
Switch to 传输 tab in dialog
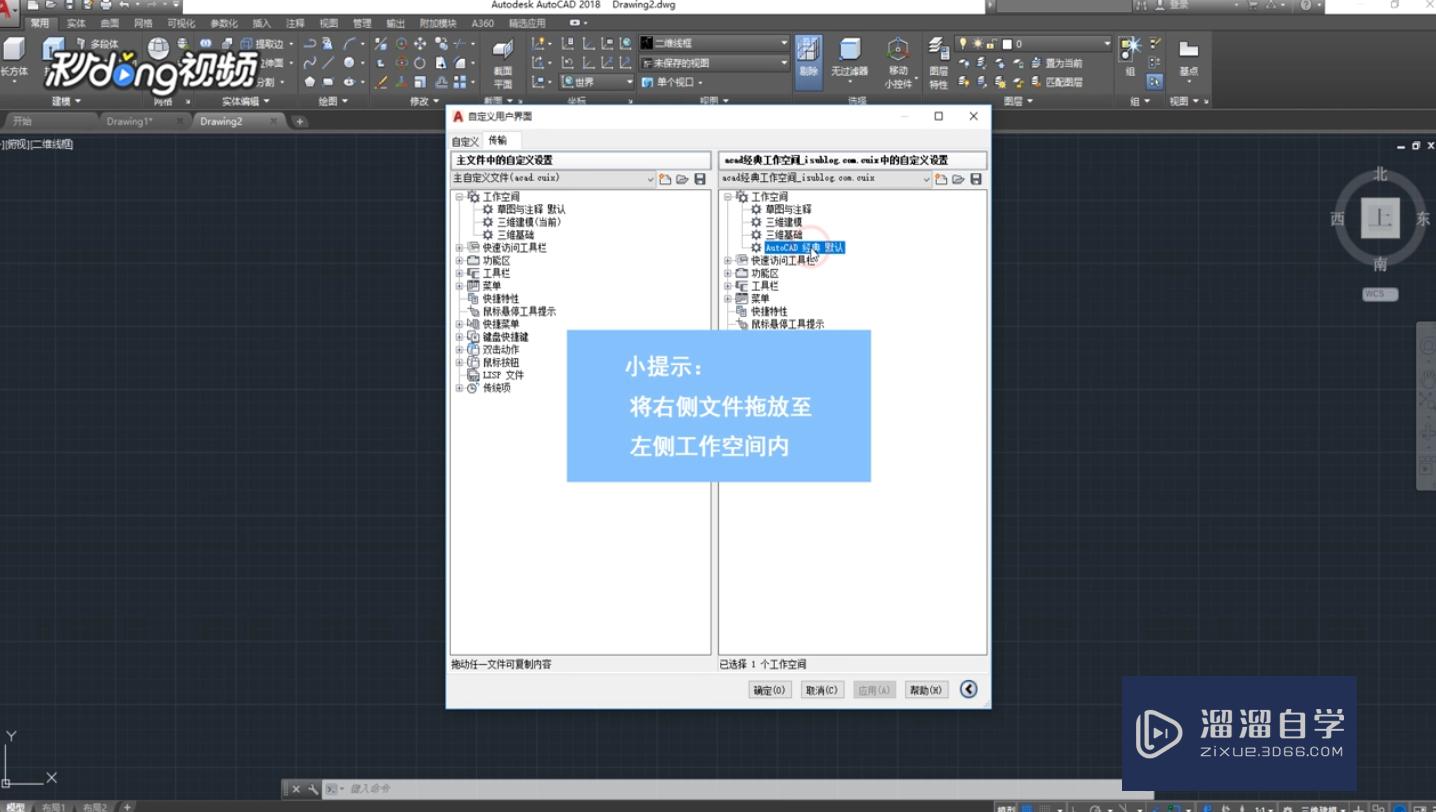497,140
